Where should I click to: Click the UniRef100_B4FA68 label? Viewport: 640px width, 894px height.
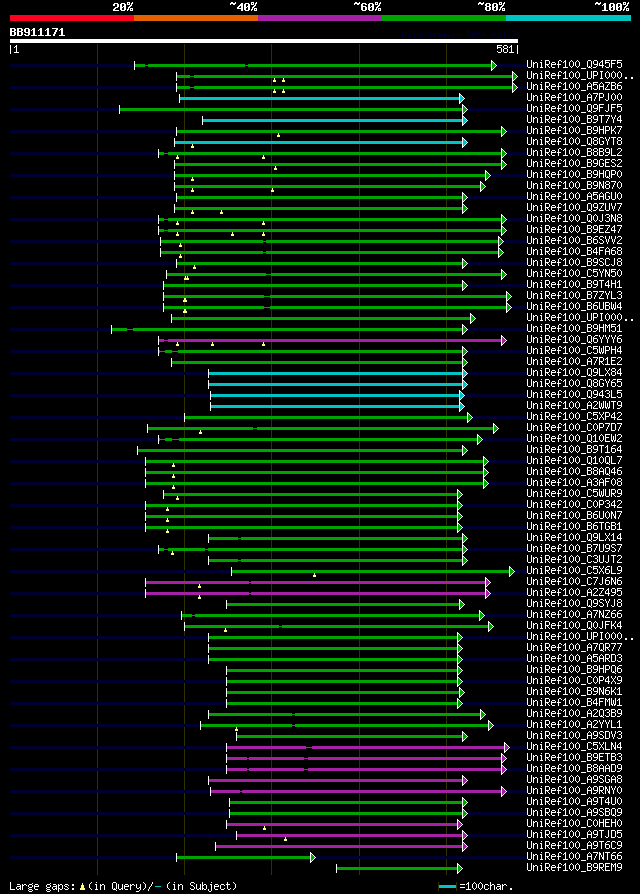(574, 251)
